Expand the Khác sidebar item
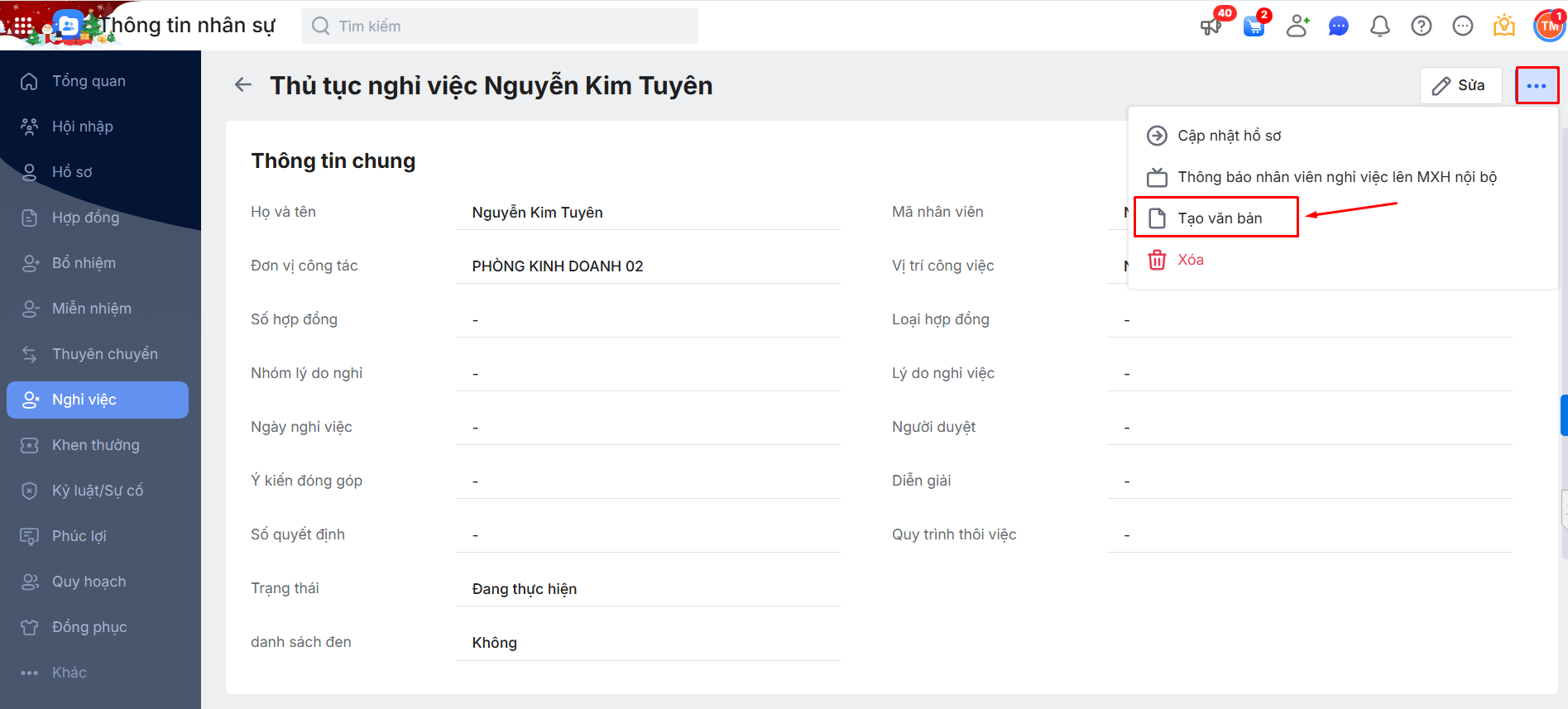1568x709 pixels. coord(69,673)
